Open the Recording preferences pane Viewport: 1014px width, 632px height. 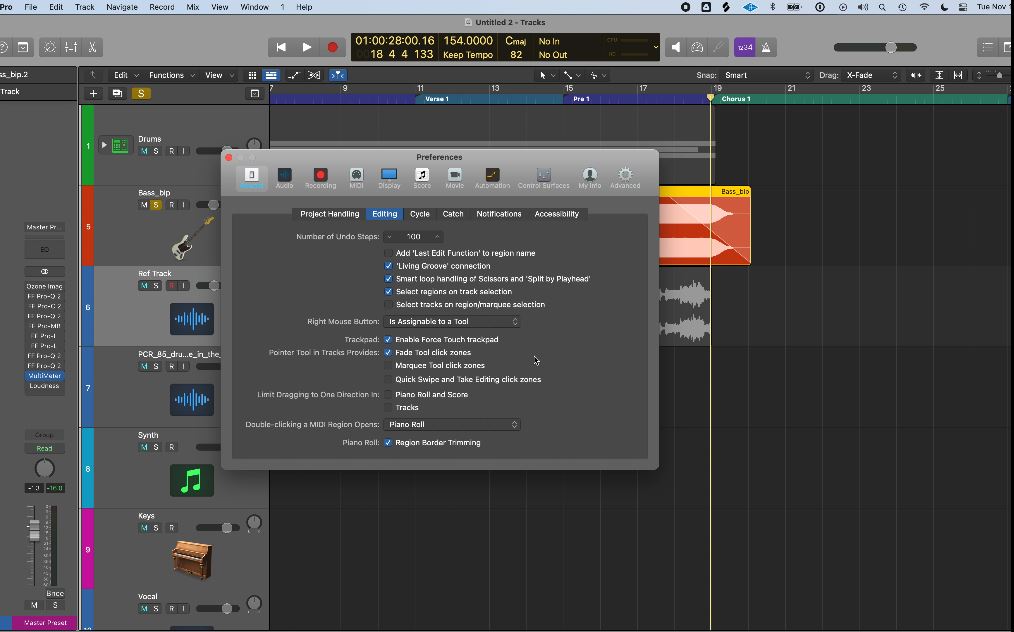coord(320,177)
